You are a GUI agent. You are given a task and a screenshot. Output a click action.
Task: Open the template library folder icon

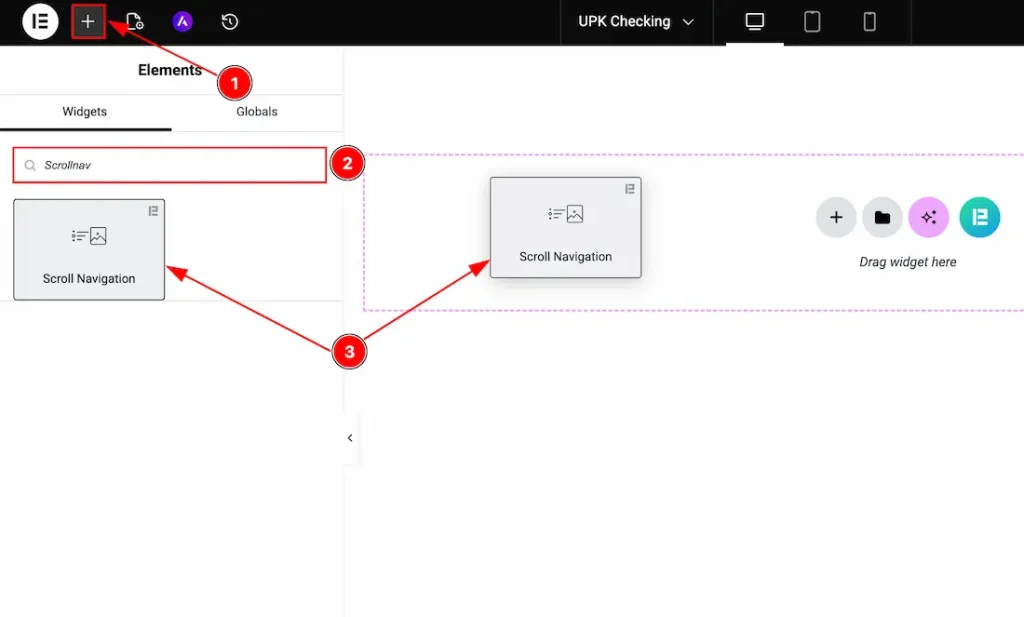pos(882,217)
